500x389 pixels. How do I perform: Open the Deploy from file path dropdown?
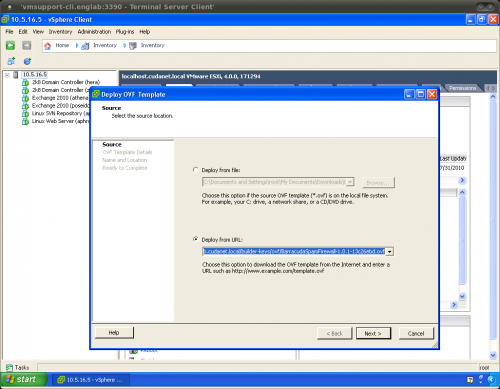point(350,182)
